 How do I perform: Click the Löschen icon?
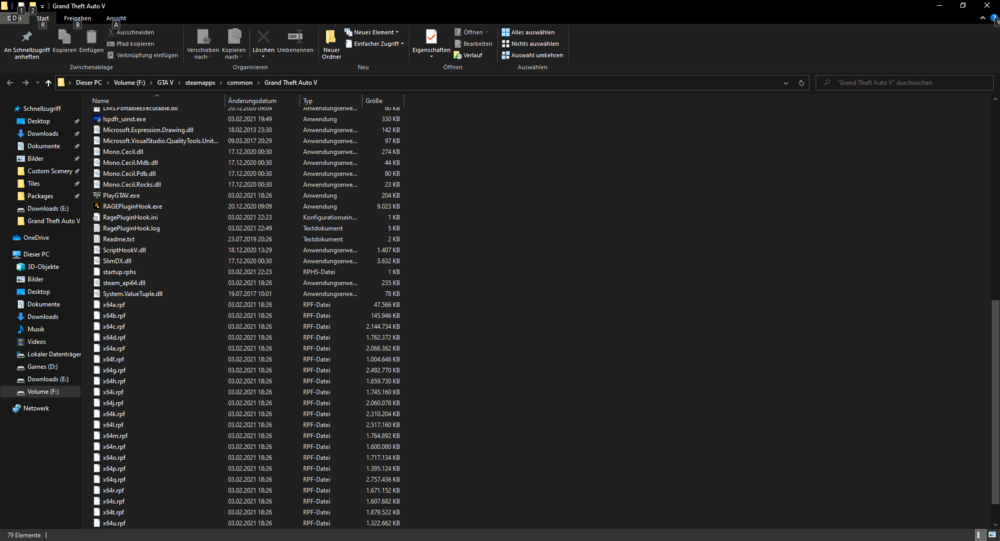(263, 43)
